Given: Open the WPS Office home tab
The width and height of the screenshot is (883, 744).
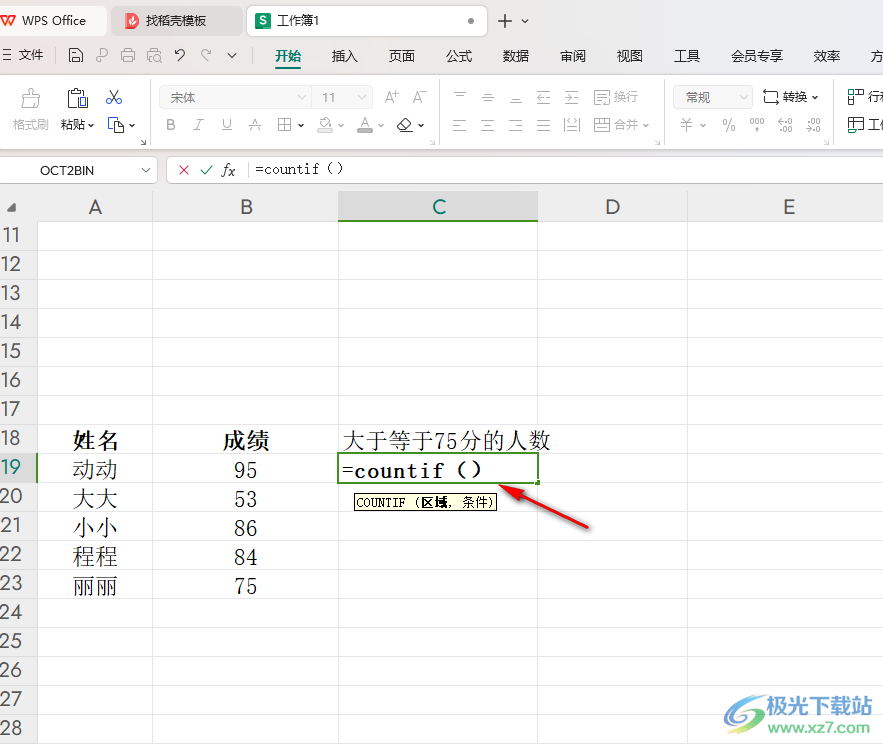Looking at the screenshot, I should (x=52, y=21).
